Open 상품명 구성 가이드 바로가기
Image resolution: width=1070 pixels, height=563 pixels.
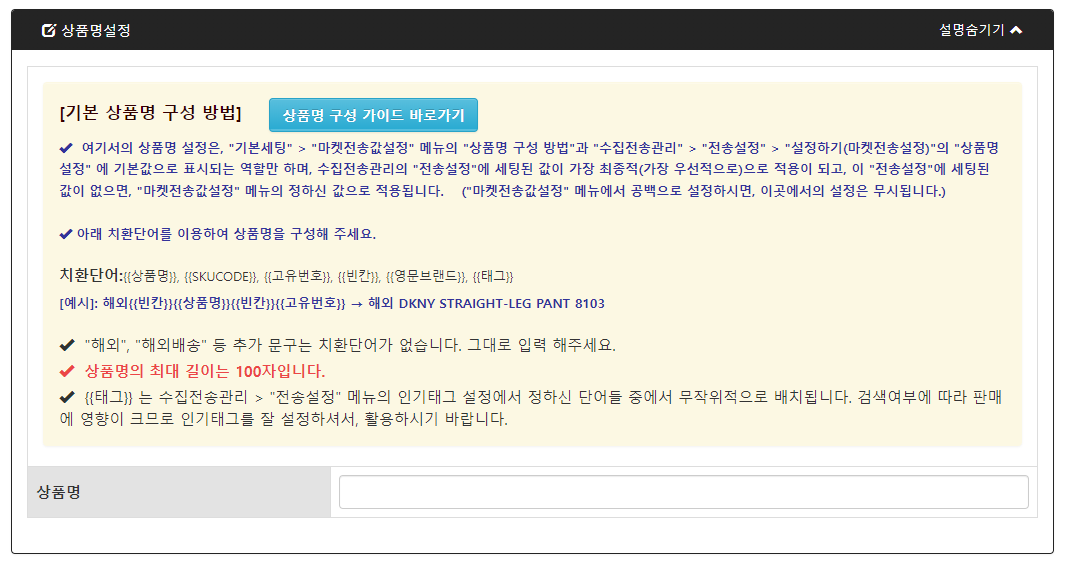[373, 115]
